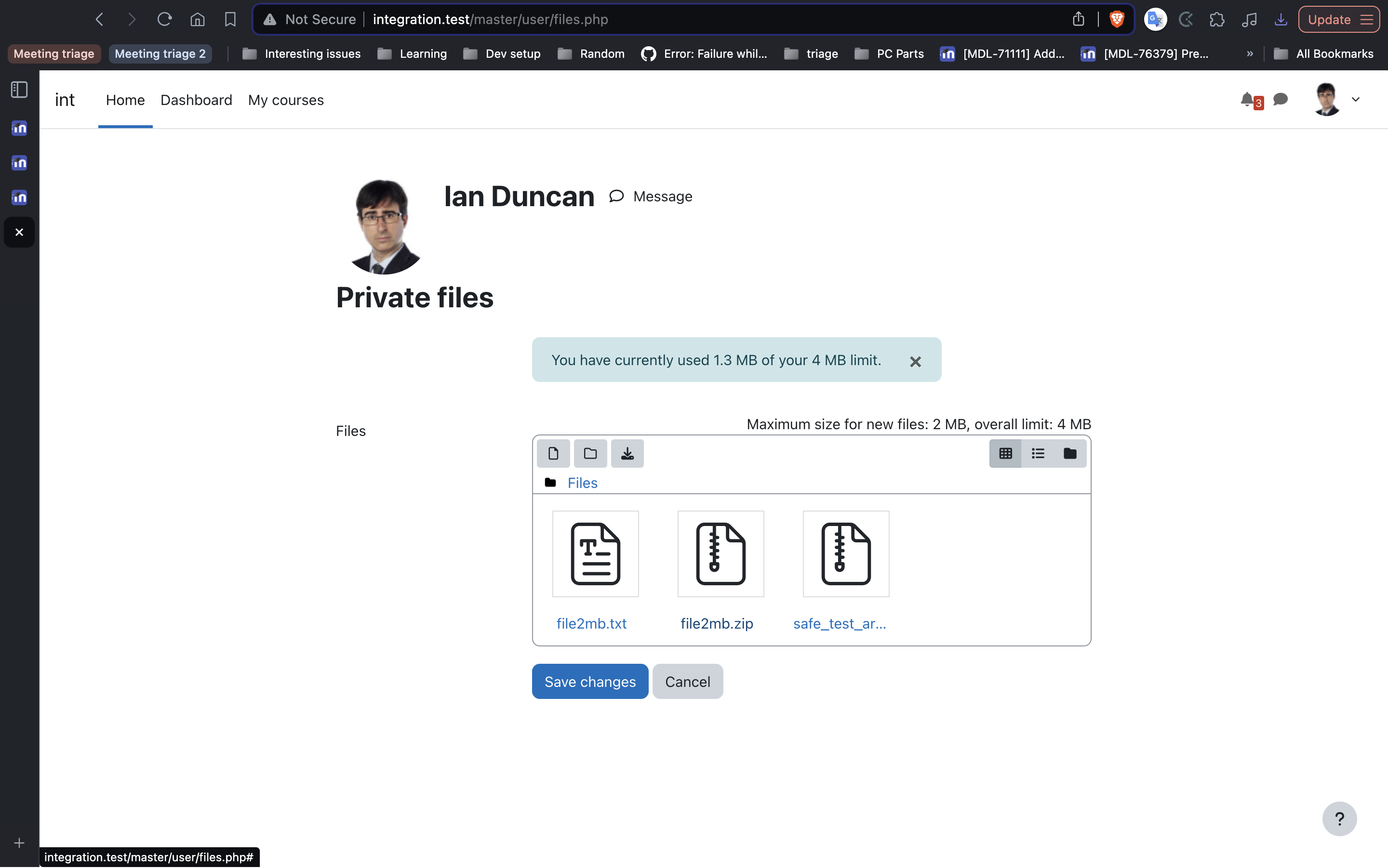
Task: Select the file2mb.txt thumbnail
Action: tap(596, 554)
